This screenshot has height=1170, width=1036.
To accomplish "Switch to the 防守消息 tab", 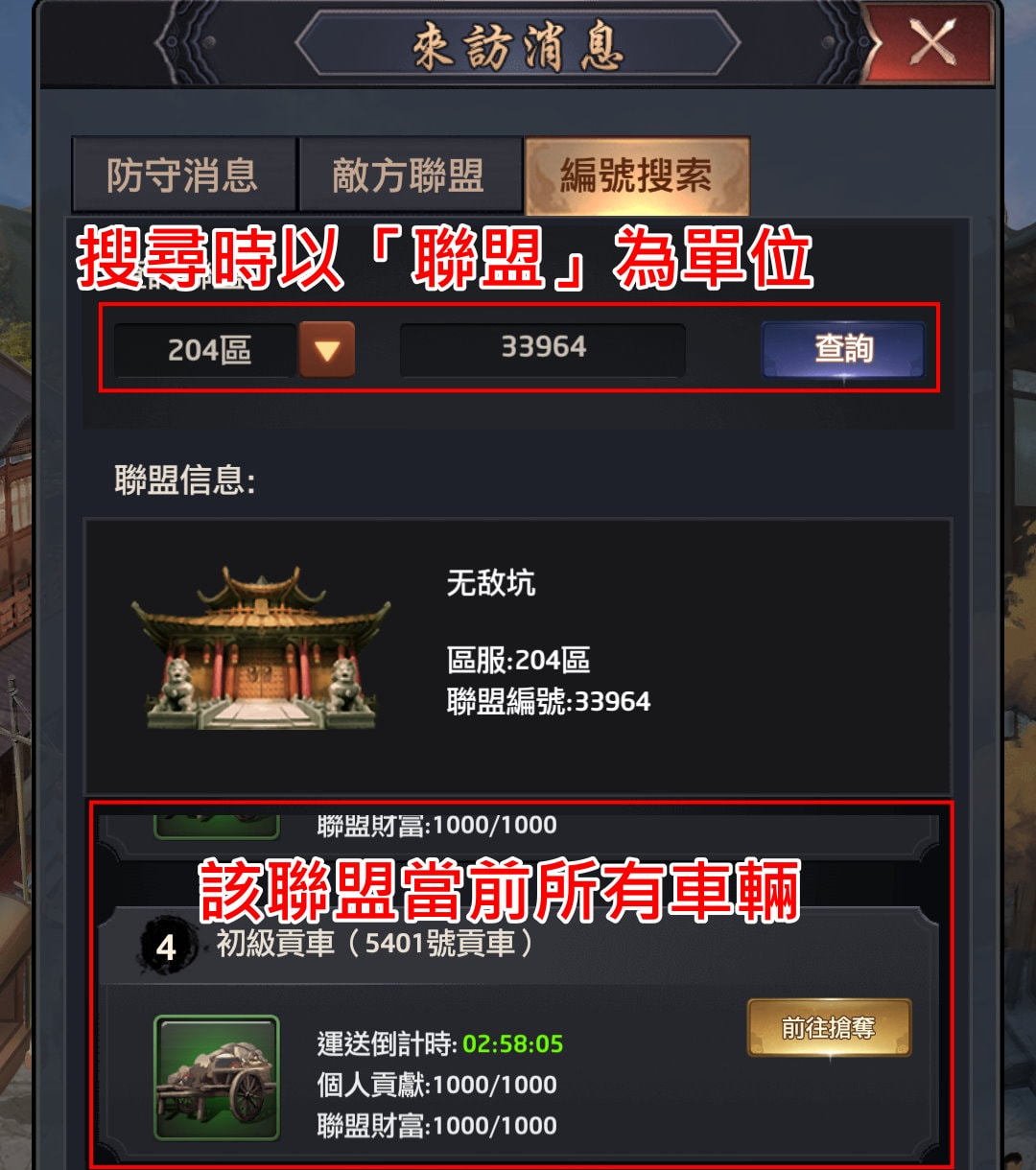I will pyautogui.click(x=183, y=175).
